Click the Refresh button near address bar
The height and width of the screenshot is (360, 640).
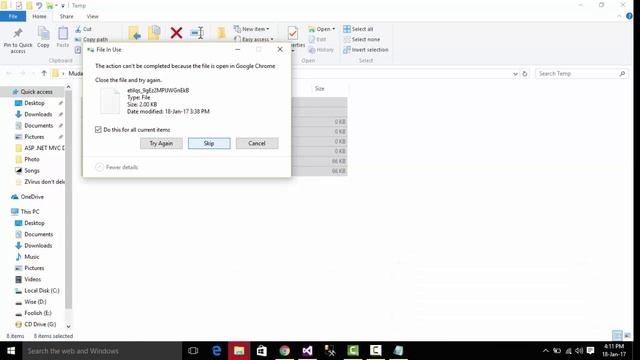pos(525,74)
